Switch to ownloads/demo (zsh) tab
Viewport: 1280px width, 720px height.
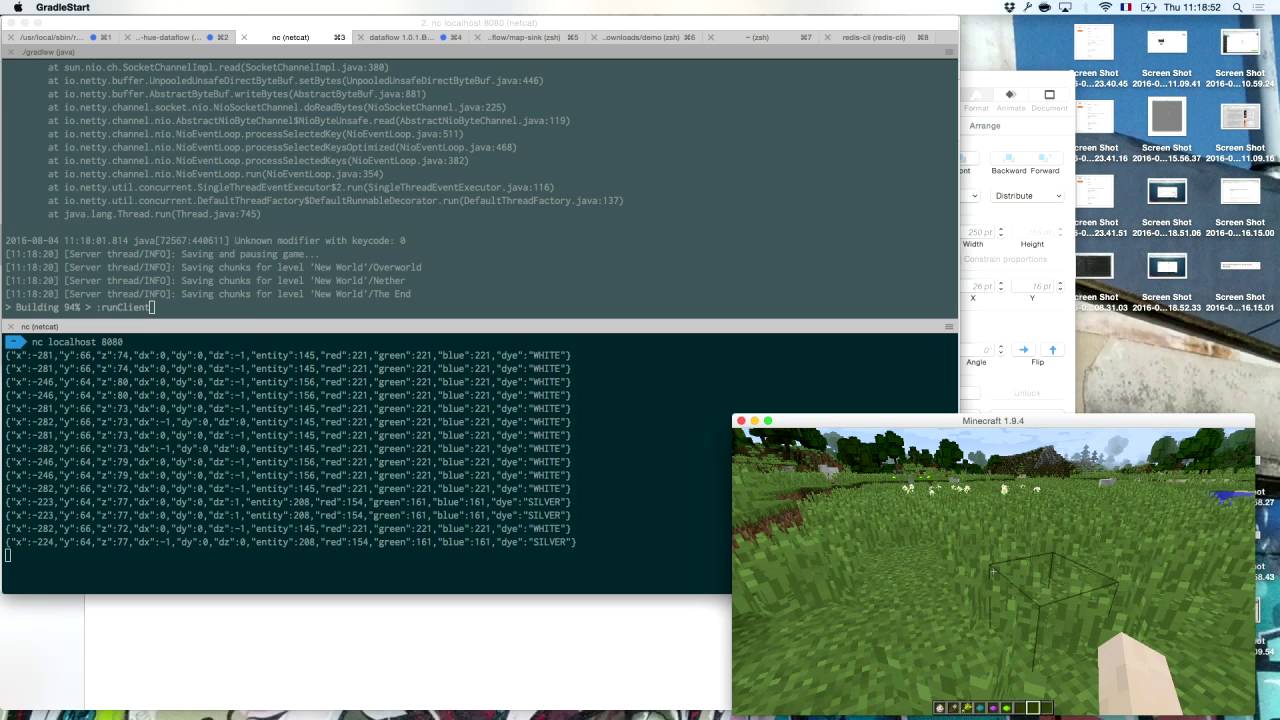click(645, 37)
